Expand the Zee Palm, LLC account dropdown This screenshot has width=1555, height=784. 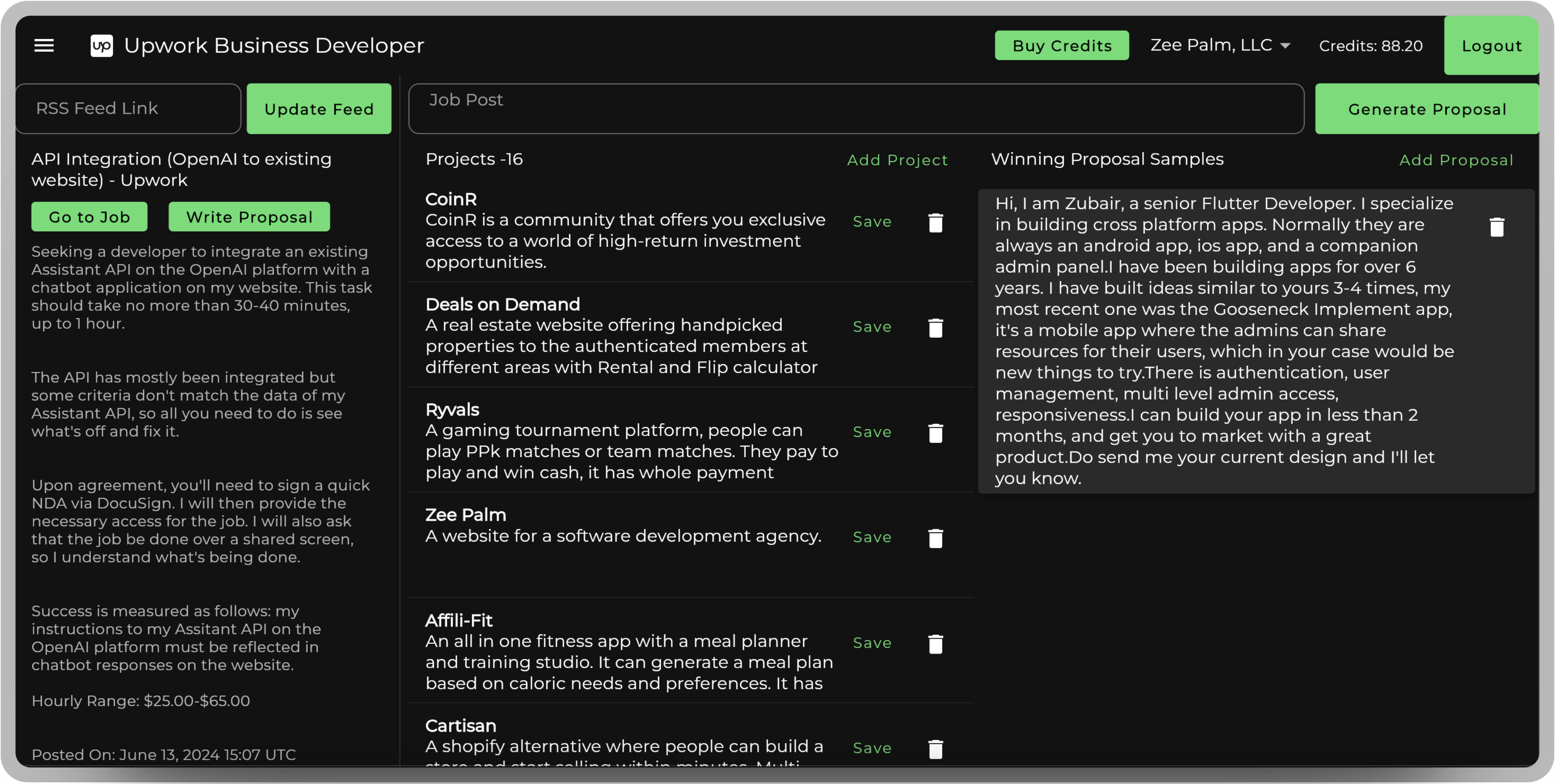[1220, 45]
